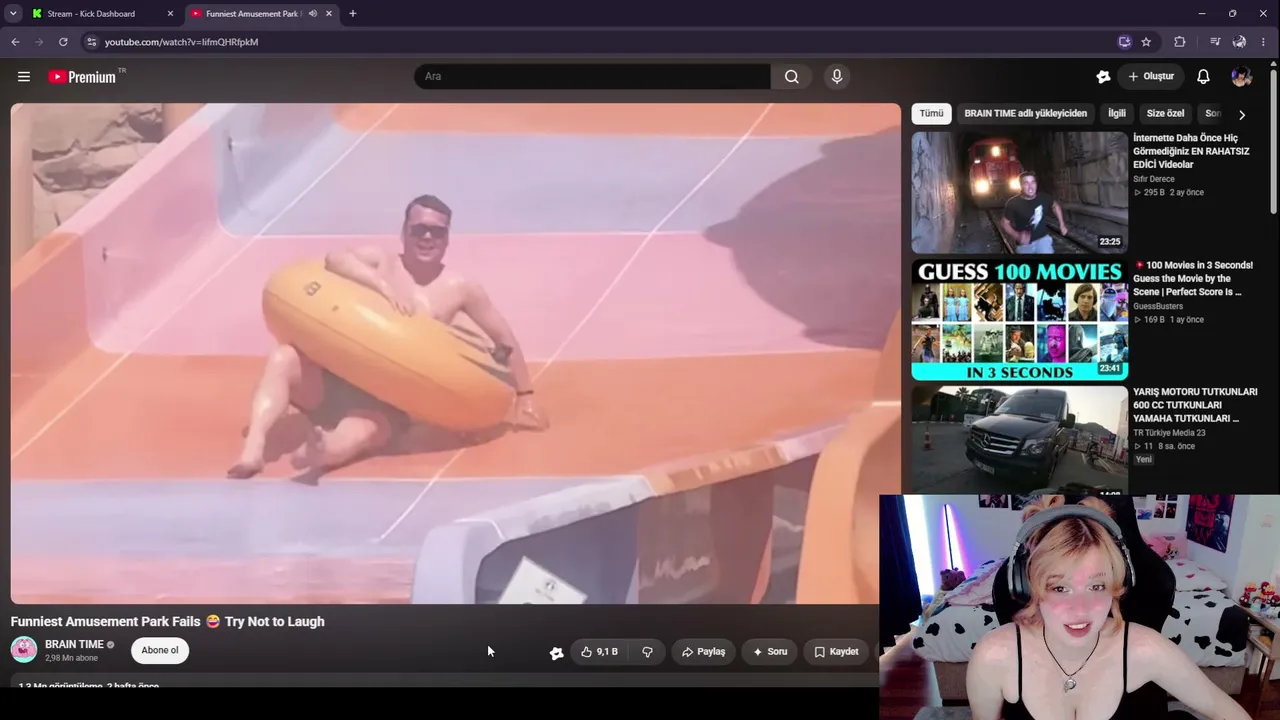Click the purple extension icon in address bar
The width and height of the screenshot is (1280, 720).
tap(1125, 42)
